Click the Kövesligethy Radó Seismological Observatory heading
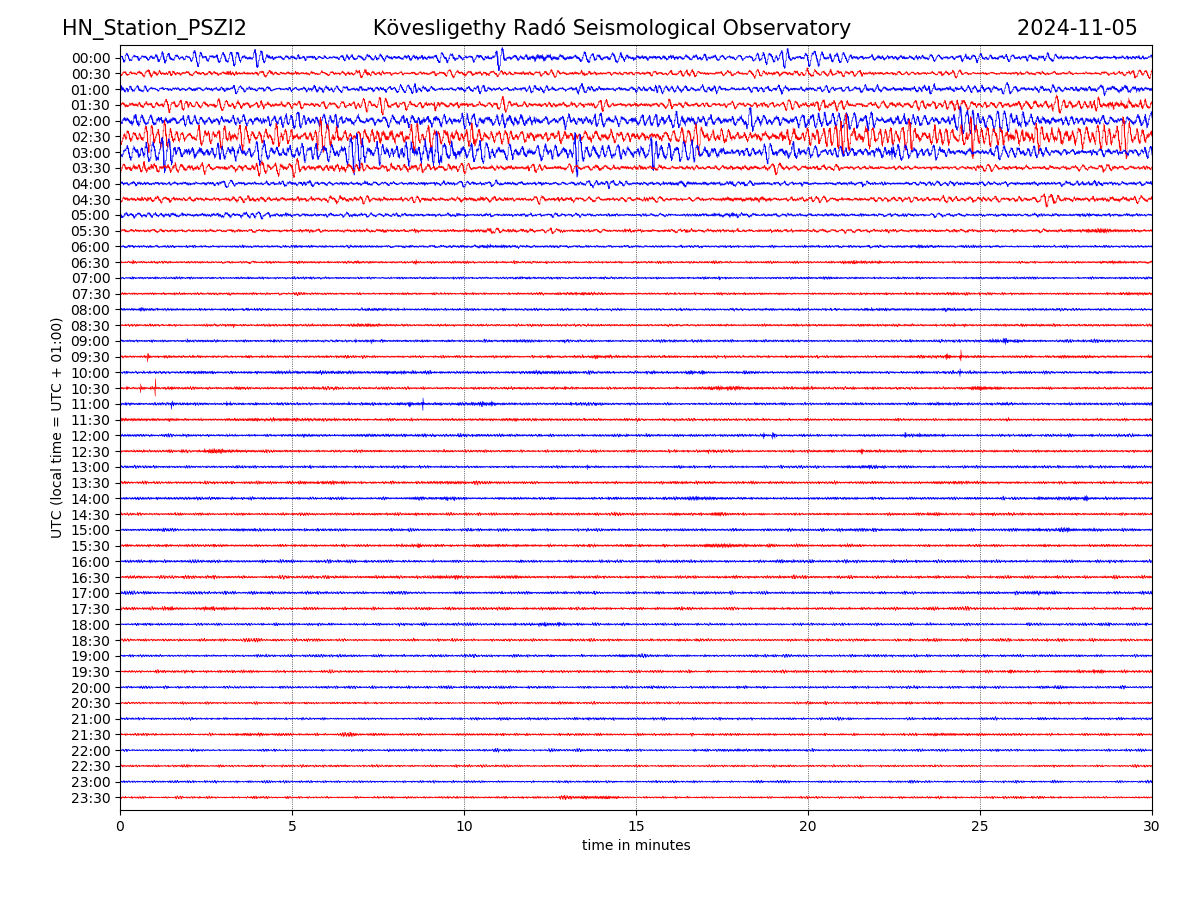1200x900 pixels. point(611,29)
